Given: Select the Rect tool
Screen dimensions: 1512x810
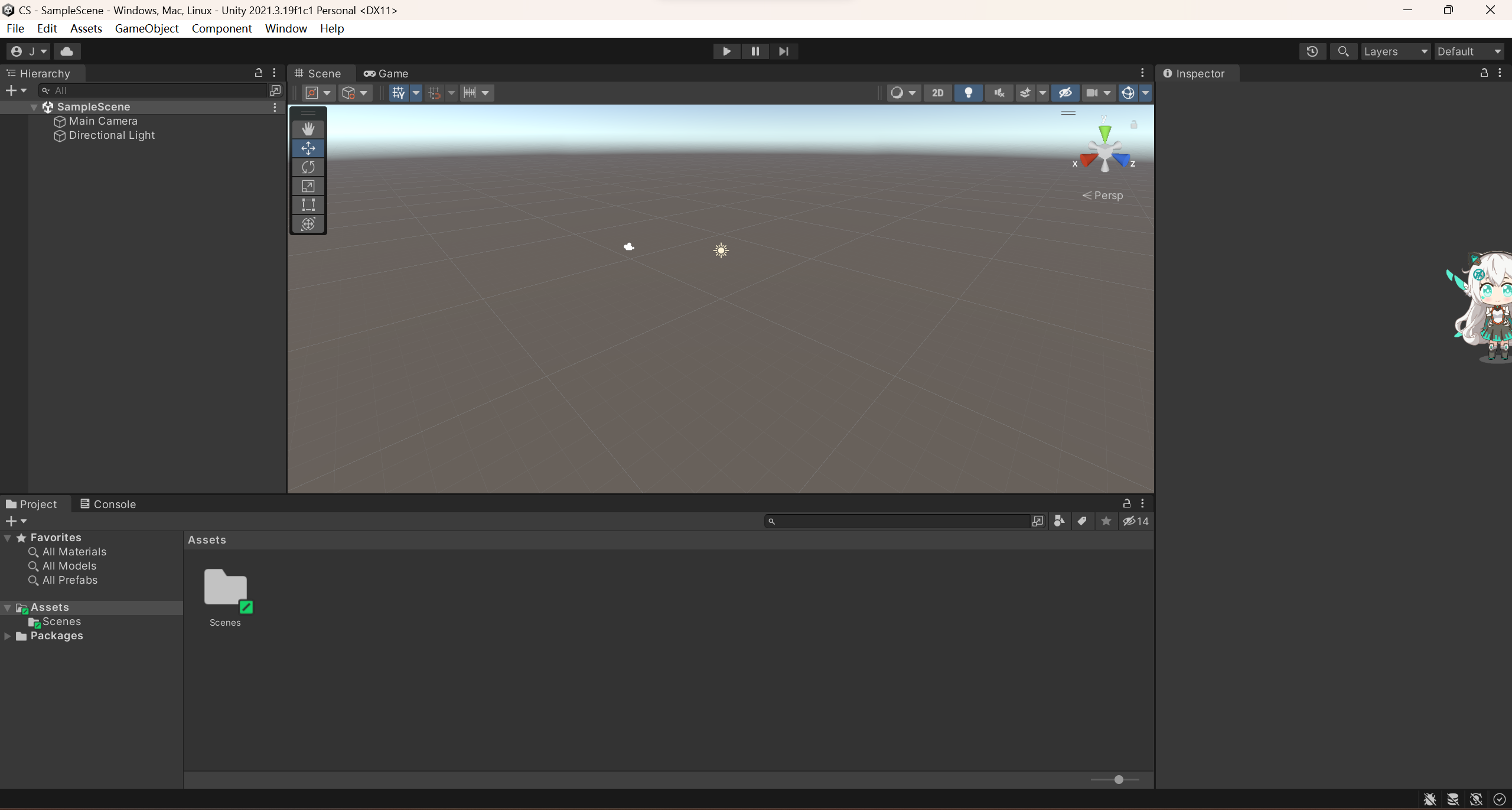Looking at the screenshot, I should tap(308, 204).
